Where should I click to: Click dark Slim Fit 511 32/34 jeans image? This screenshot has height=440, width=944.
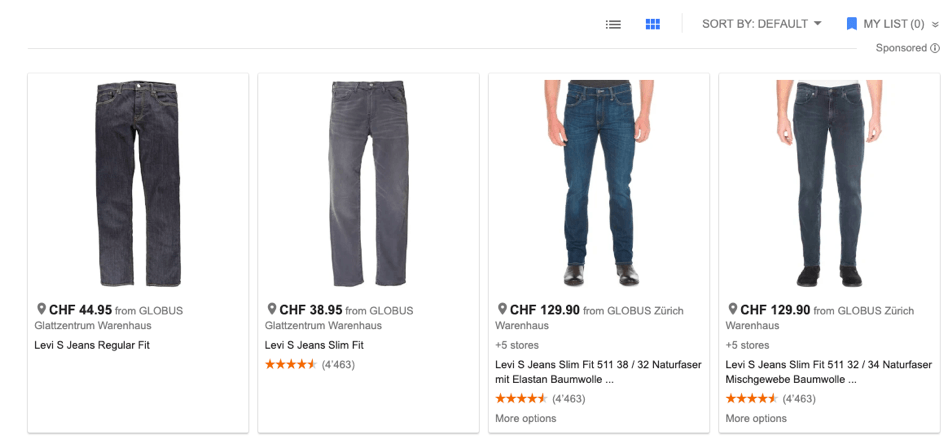[x=829, y=184]
